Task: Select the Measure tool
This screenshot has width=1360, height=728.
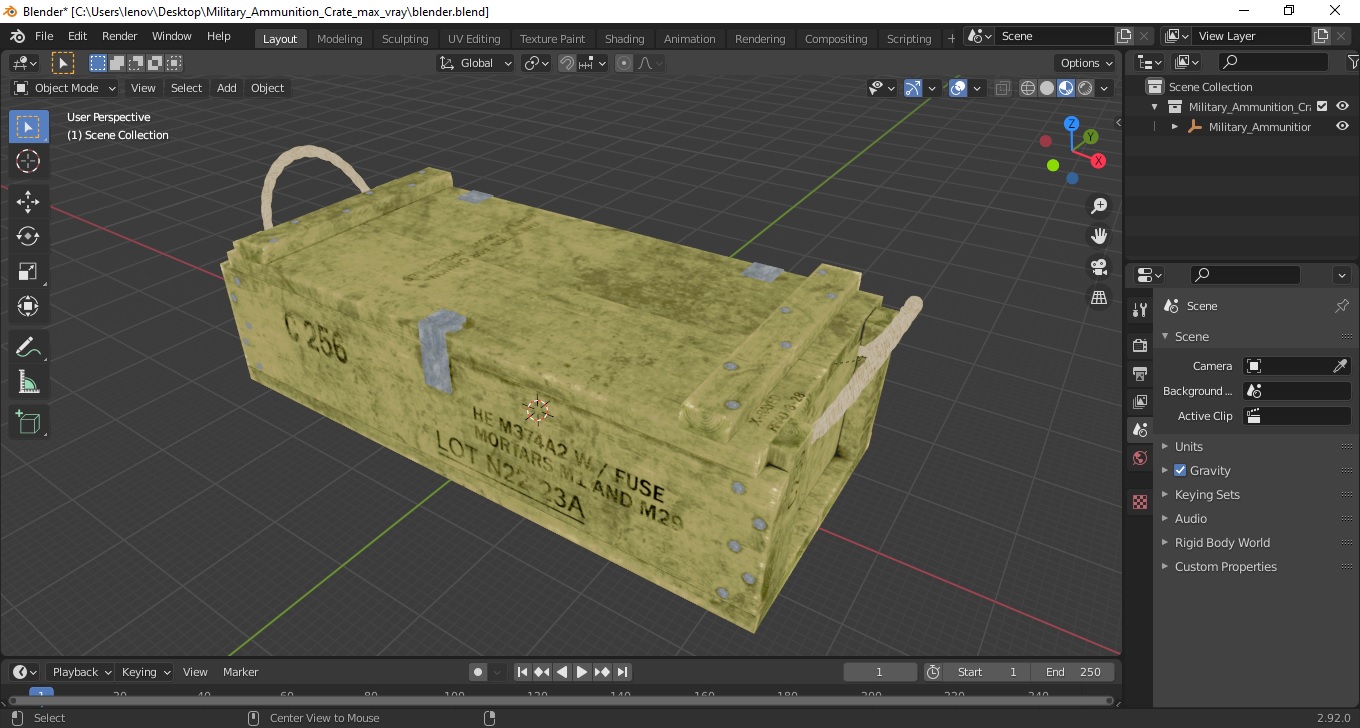Action: [28, 382]
